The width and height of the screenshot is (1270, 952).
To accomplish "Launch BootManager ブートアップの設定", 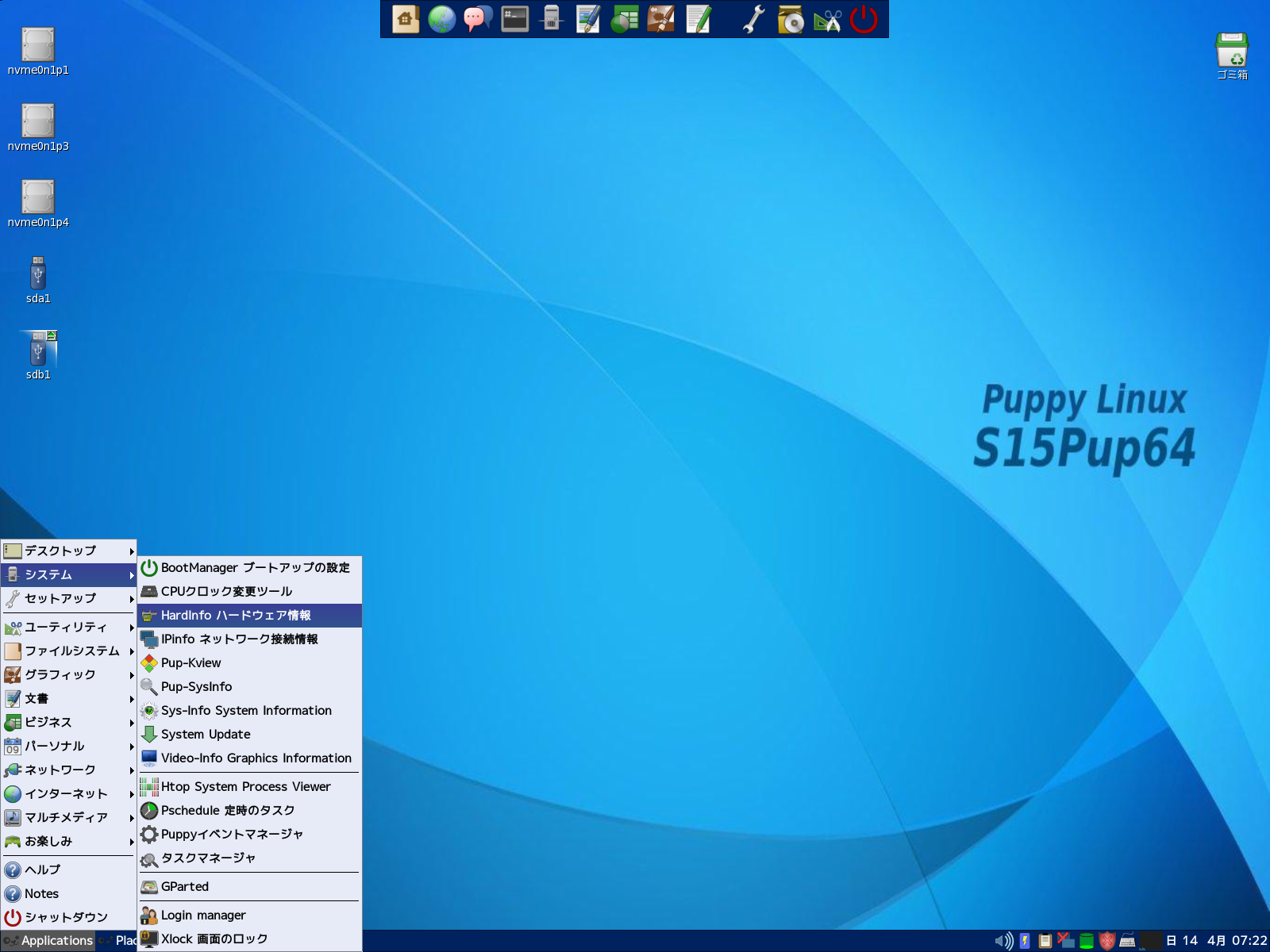I will coord(250,568).
